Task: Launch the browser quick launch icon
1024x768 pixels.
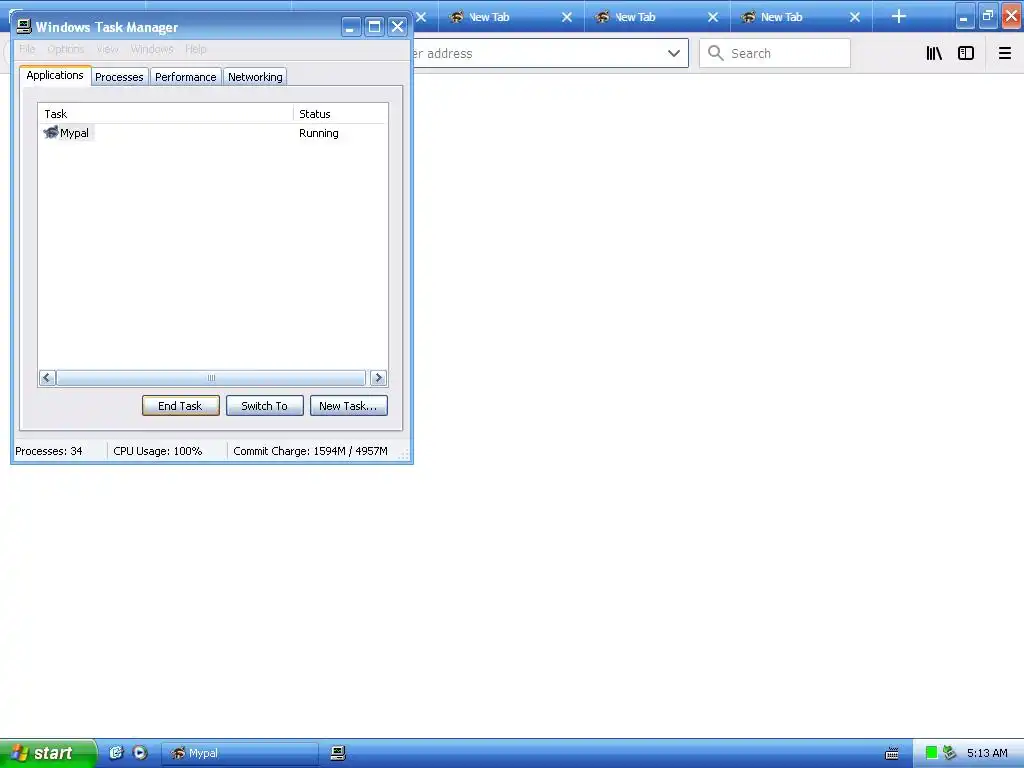Action: coord(116,753)
